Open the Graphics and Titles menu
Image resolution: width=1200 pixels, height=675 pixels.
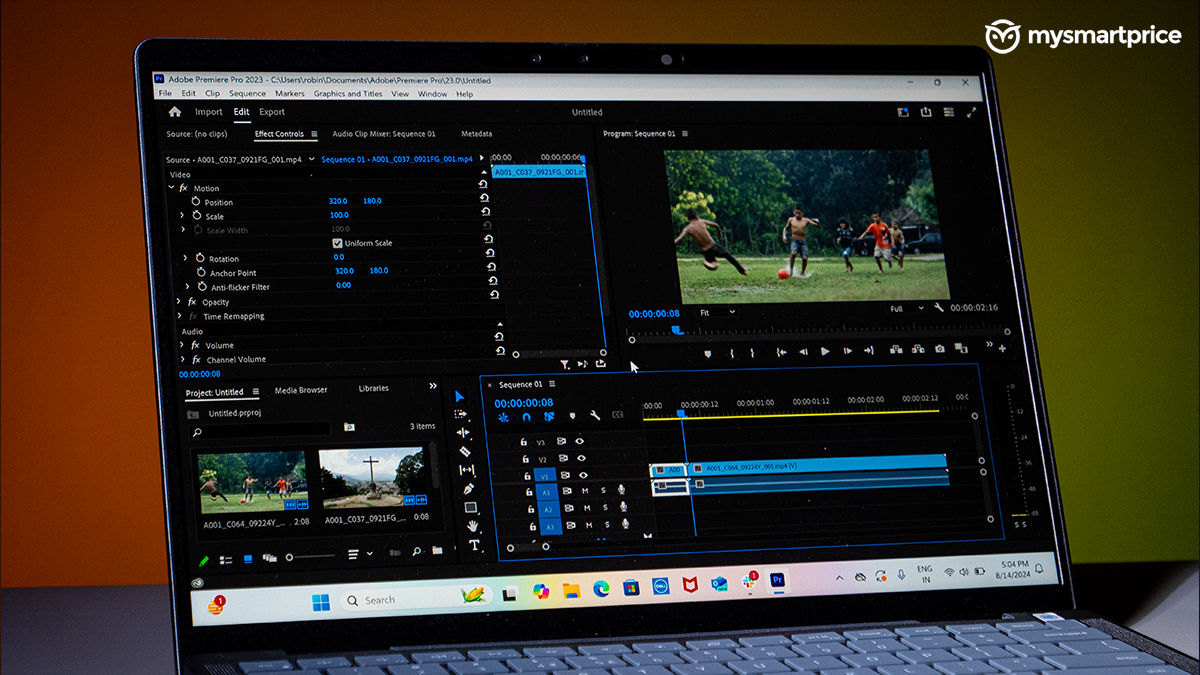click(x=348, y=94)
